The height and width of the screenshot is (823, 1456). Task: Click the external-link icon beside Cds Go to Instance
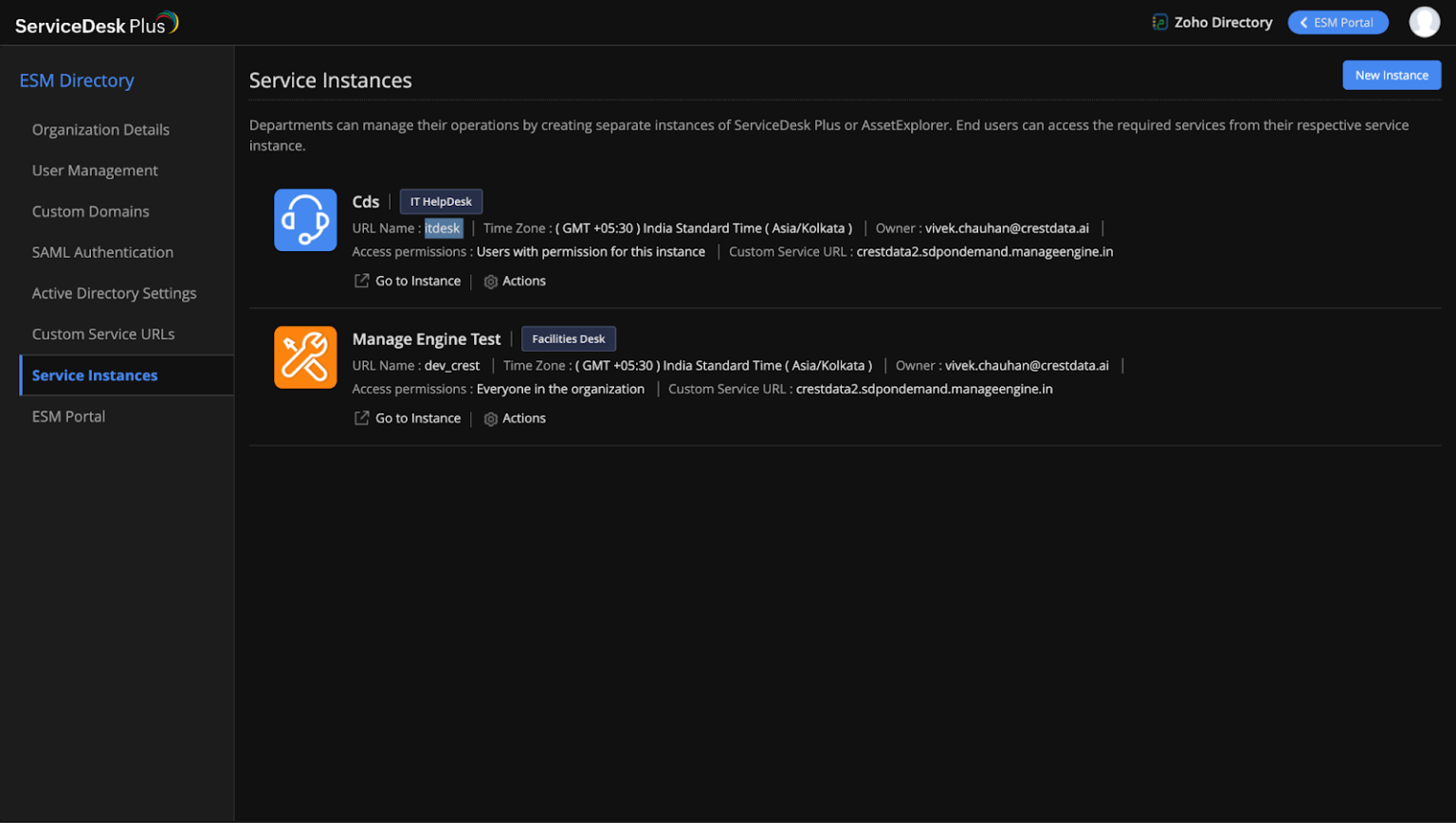[362, 281]
